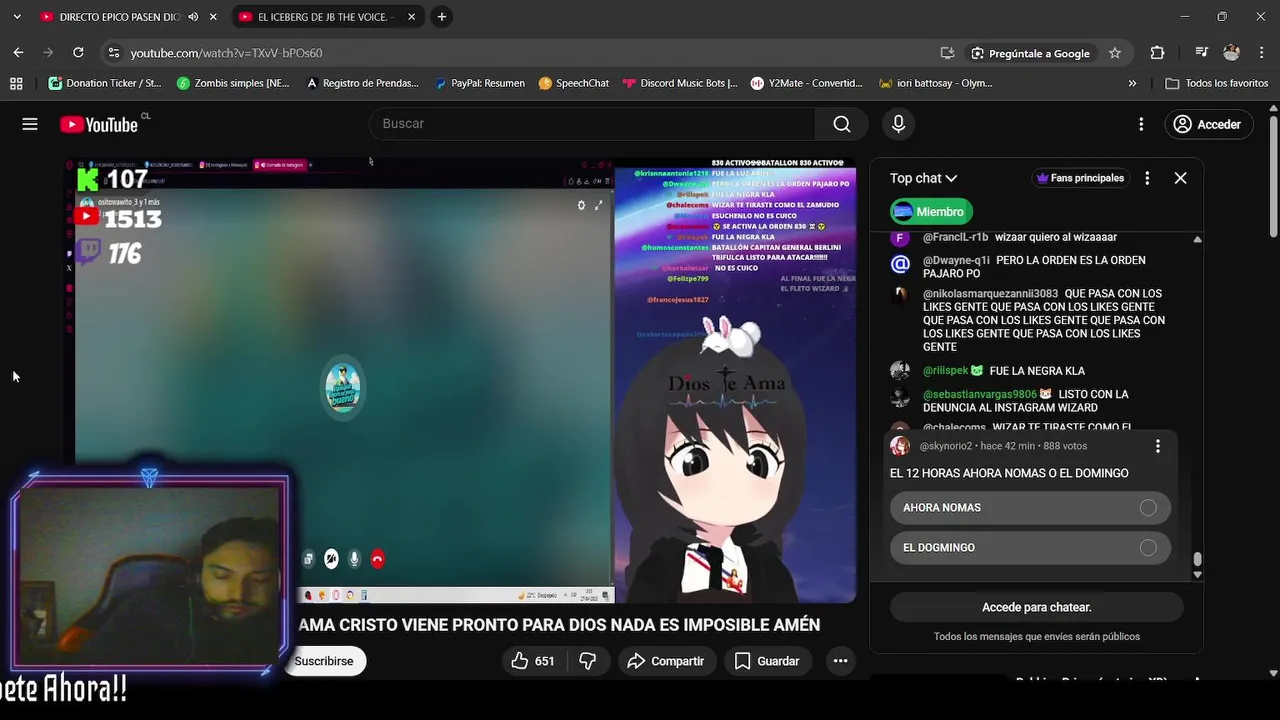Open Zombis simples bookmark
The height and width of the screenshot is (720, 1280).
pyautogui.click(x=233, y=83)
